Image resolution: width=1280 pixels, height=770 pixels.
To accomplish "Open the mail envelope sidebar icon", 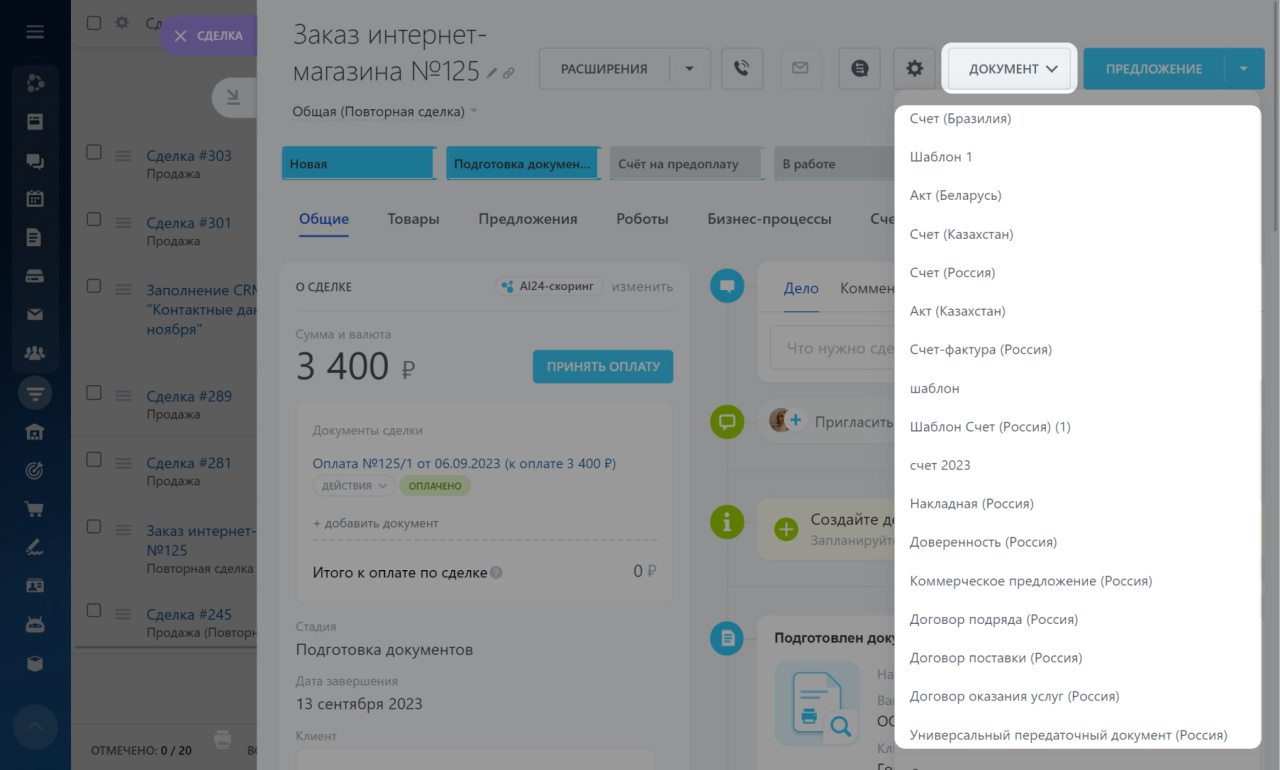I will (35, 314).
